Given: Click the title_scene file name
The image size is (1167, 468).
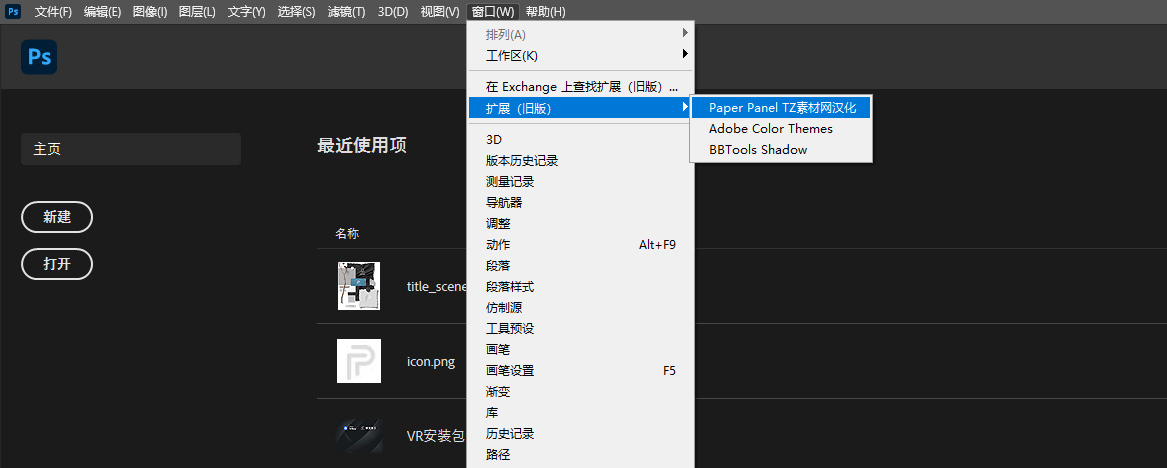Looking at the screenshot, I should [x=437, y=286].
